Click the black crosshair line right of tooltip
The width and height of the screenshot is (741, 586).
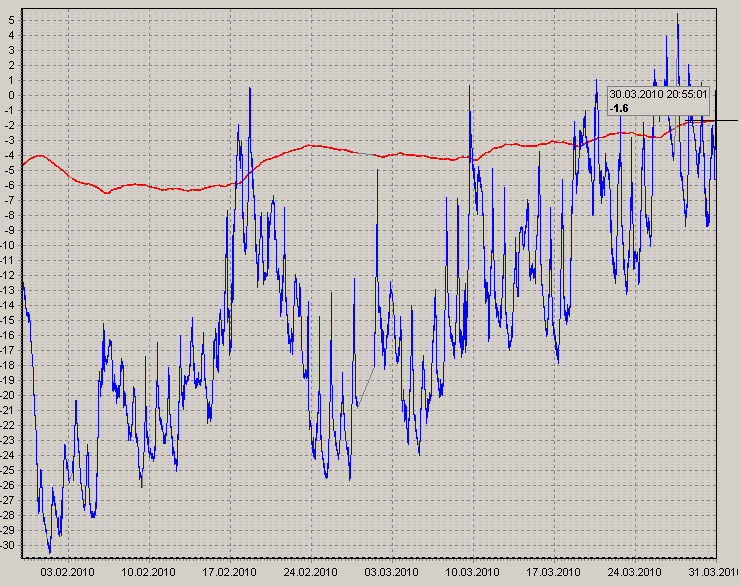pos(726,120)
